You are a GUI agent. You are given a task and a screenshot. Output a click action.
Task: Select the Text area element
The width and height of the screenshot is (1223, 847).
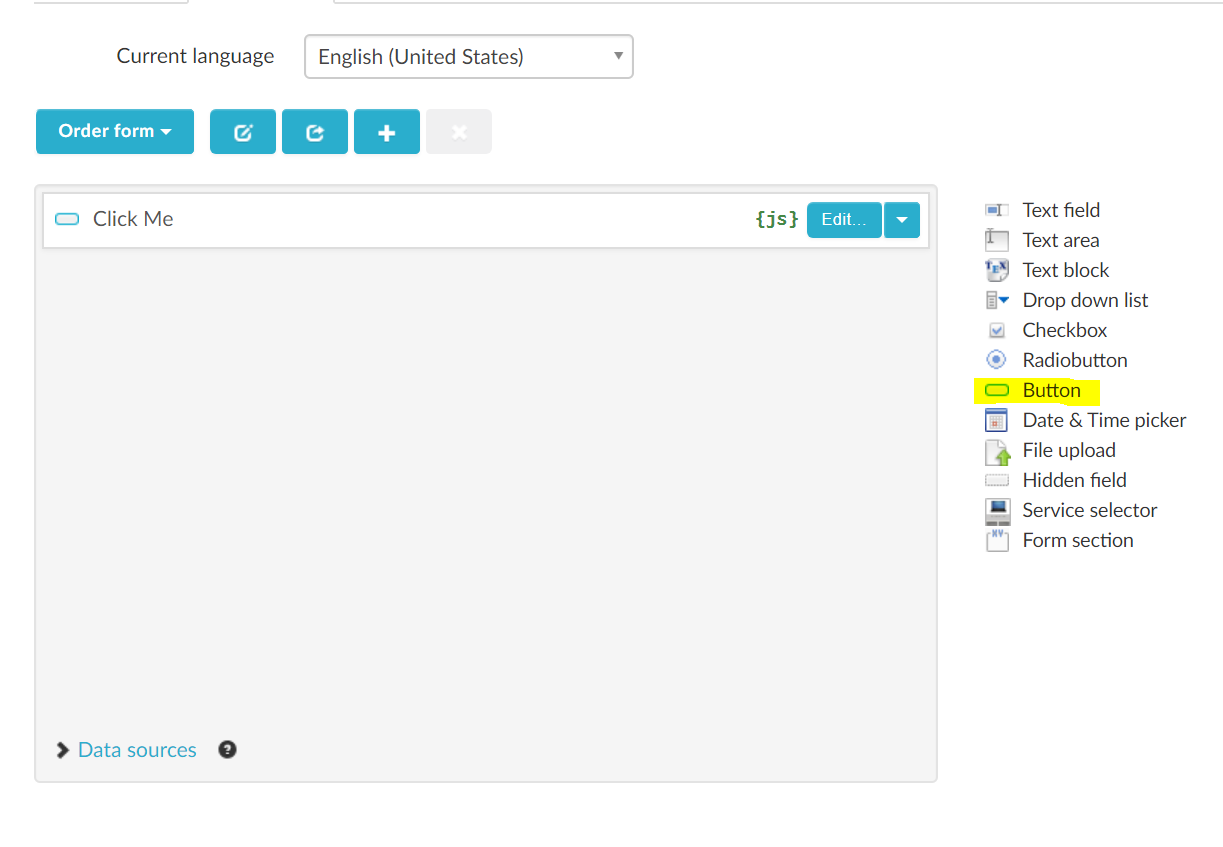tap(1060, 240)
